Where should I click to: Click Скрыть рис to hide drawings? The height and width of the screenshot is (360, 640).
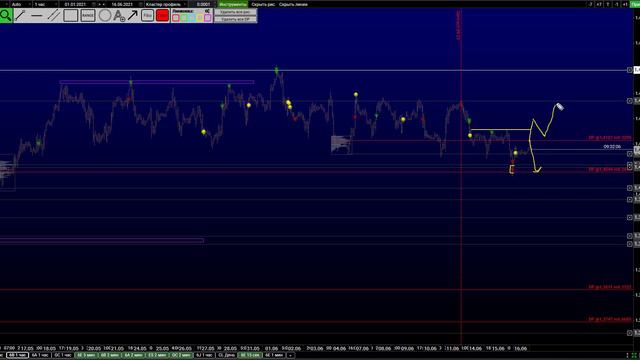click(x=263, y=4)
